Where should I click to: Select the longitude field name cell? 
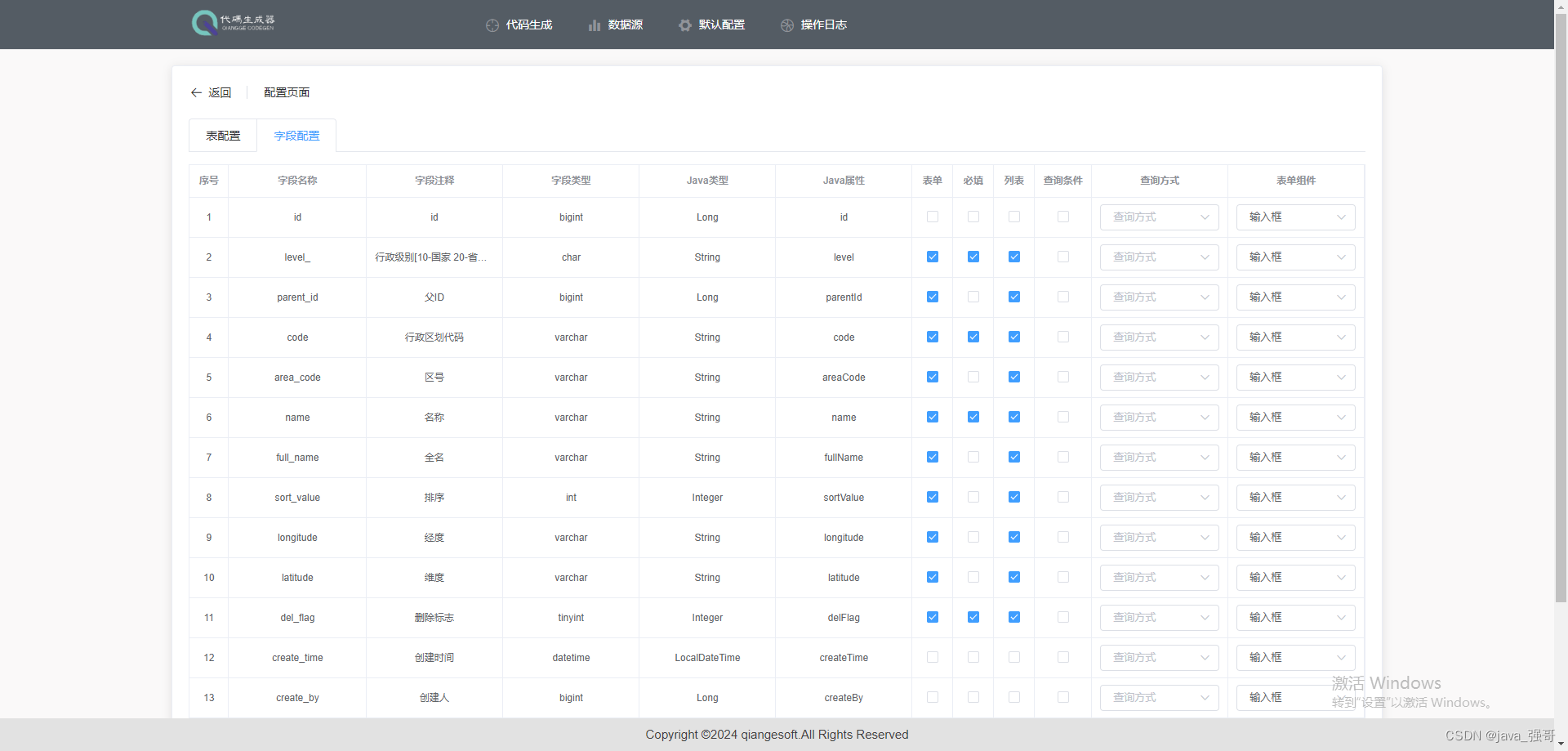297,538
